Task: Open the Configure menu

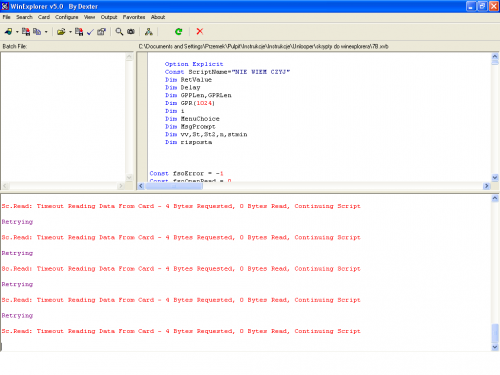Action: pos(67,17)
